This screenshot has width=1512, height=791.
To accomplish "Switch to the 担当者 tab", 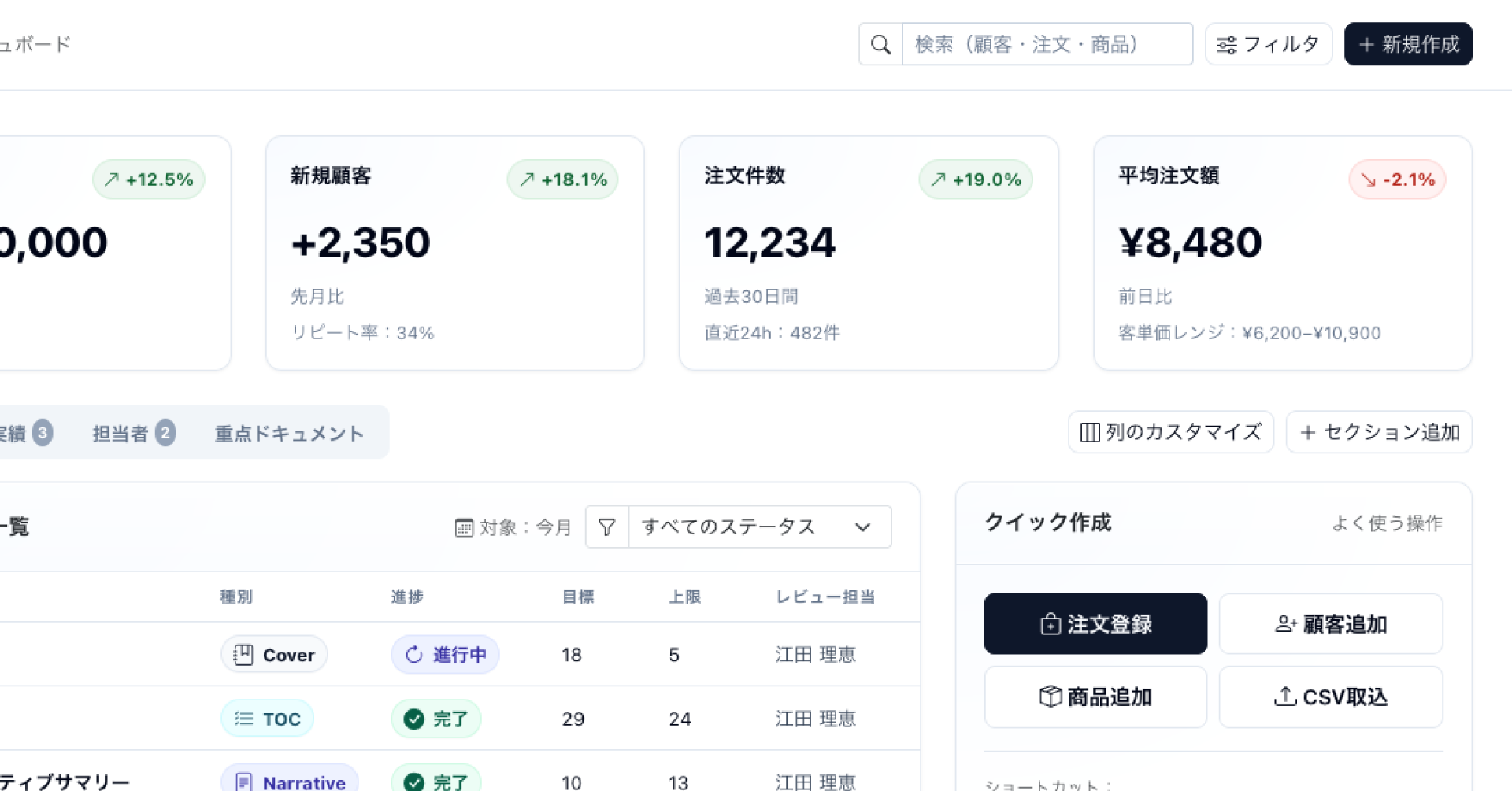I will click(132, 433).
